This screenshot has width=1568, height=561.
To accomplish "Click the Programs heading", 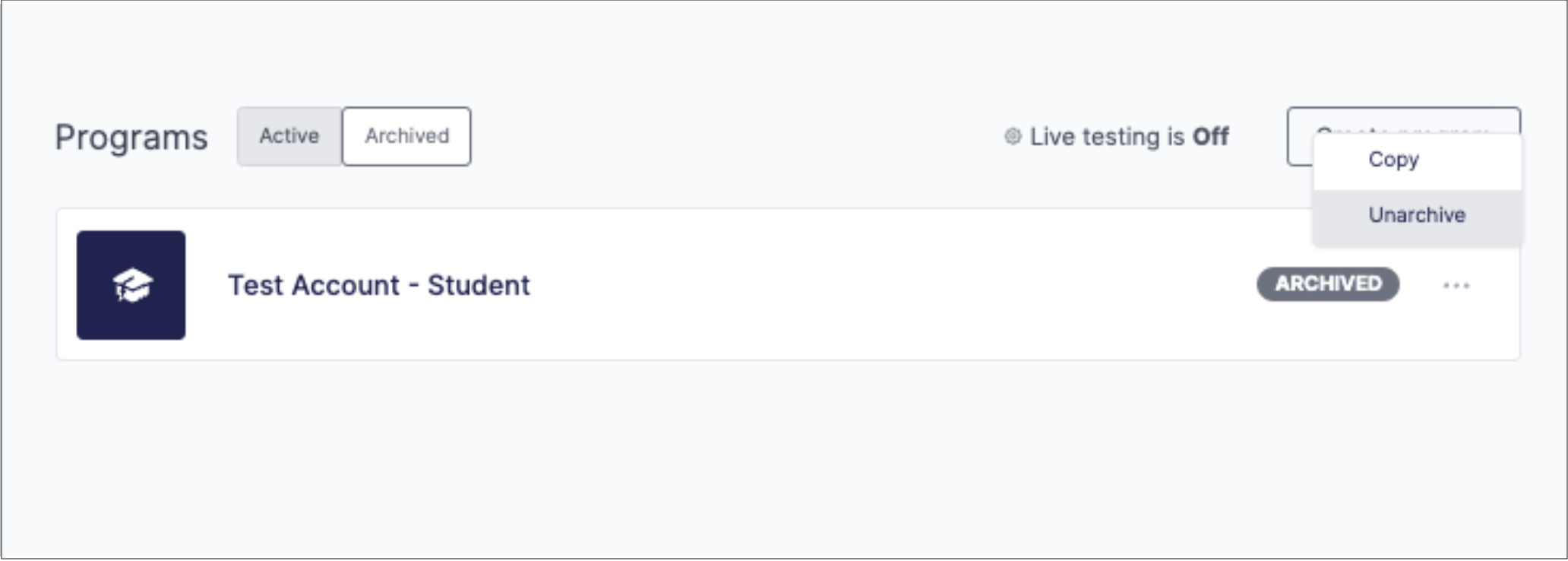I will point(131,138).
